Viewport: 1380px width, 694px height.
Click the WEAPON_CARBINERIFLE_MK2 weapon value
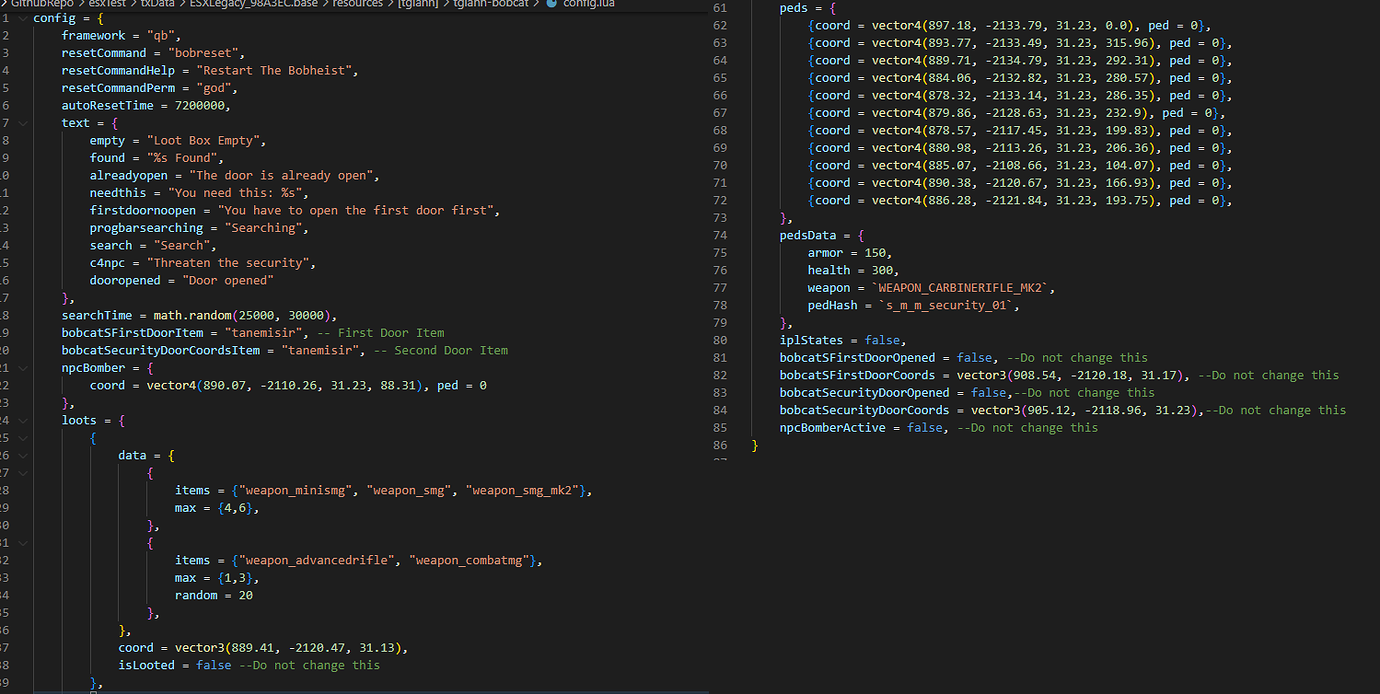click(x=962, y=288)
